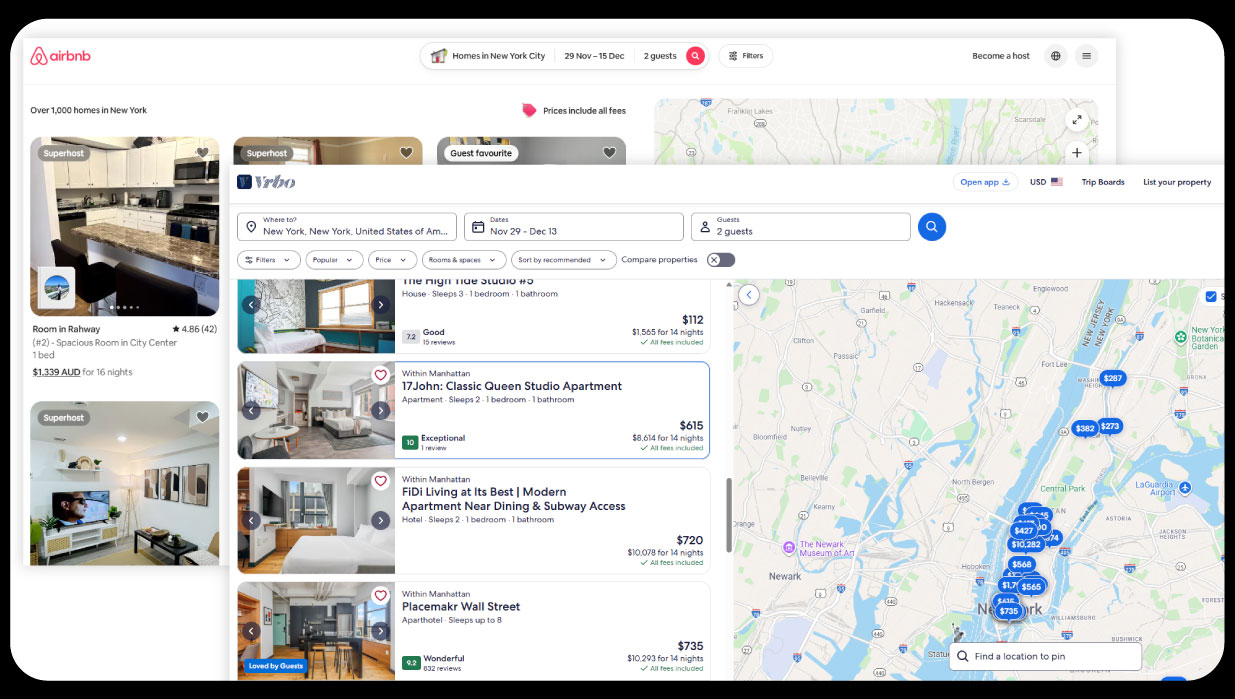Click the red Airbnb search icon

click(x=695, y=56)
